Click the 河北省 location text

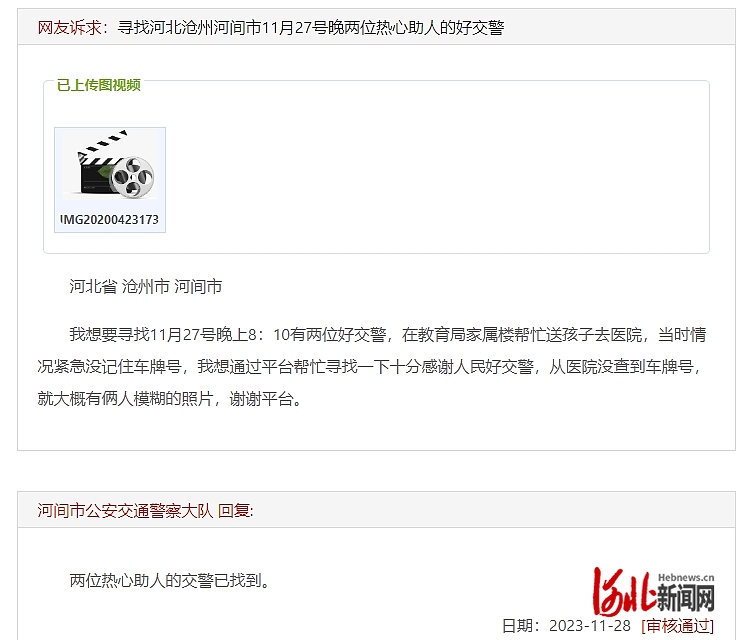click(93, 286)
